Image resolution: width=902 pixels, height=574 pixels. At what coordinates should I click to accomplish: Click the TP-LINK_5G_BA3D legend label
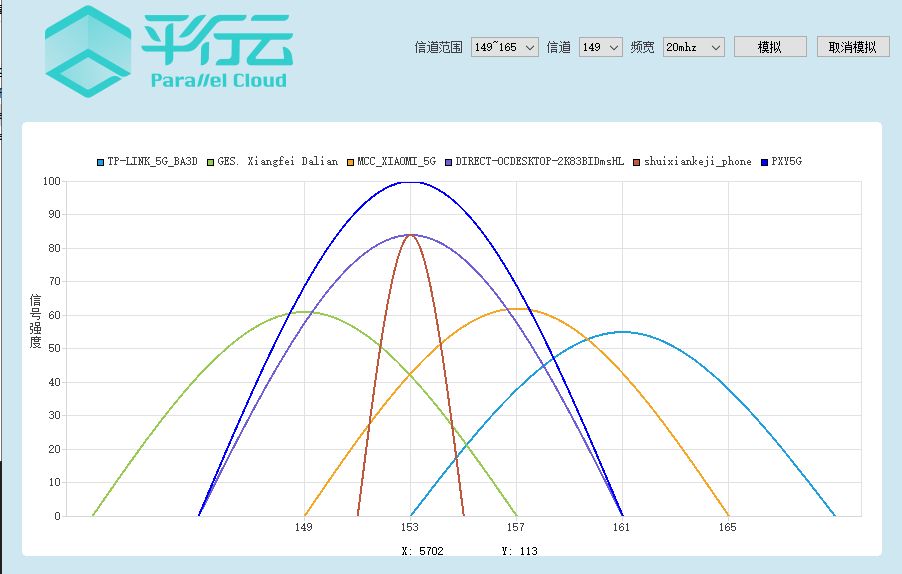[x=152, y=162]
